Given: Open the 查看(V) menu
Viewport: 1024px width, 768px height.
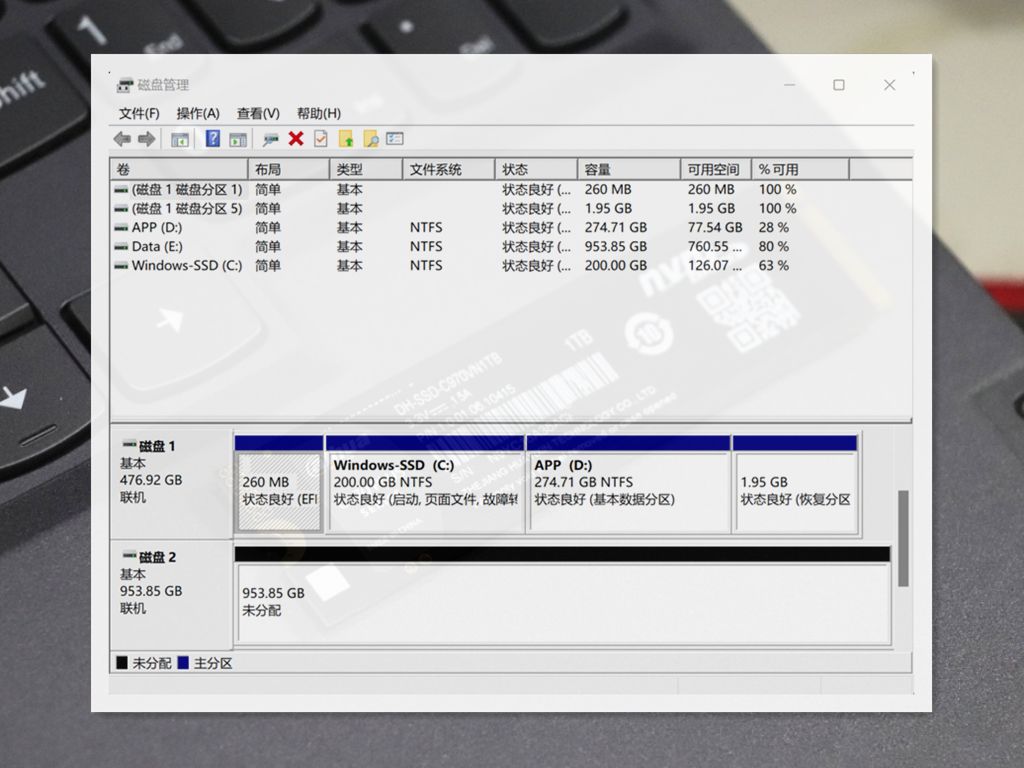Looking at the screenshot, I should (258, 113).
